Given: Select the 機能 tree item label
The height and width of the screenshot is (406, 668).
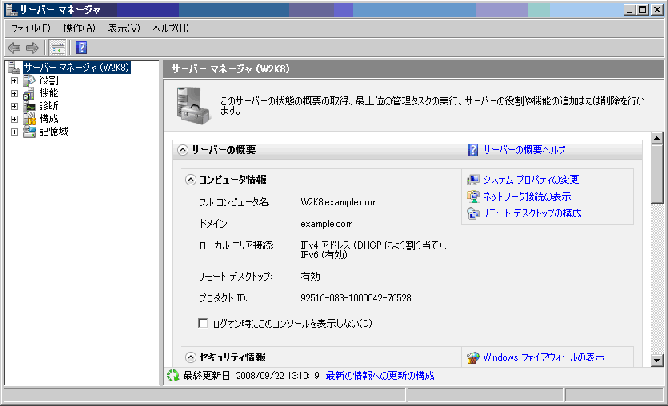Looking at the screenshot, I should click(x=49, y=93).
